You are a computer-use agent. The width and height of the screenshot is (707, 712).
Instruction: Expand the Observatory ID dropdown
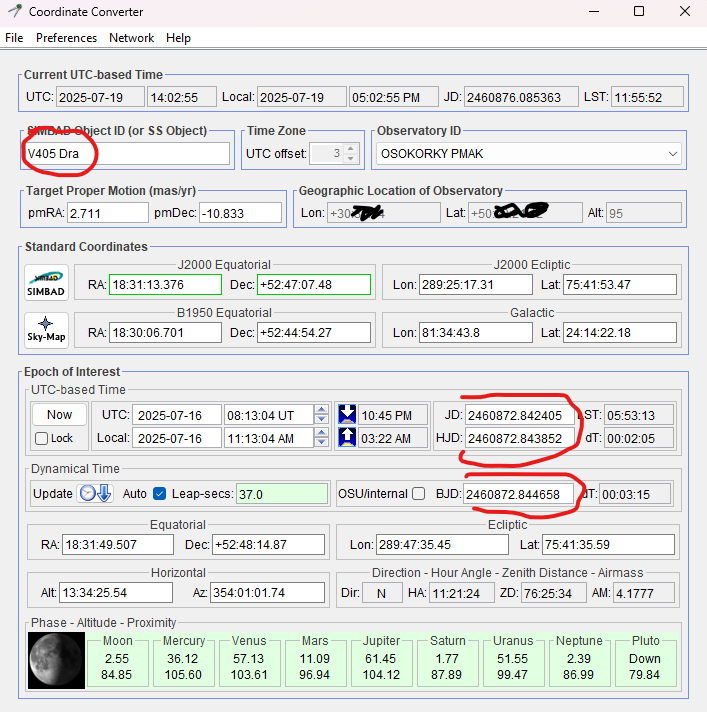point(672,154)
